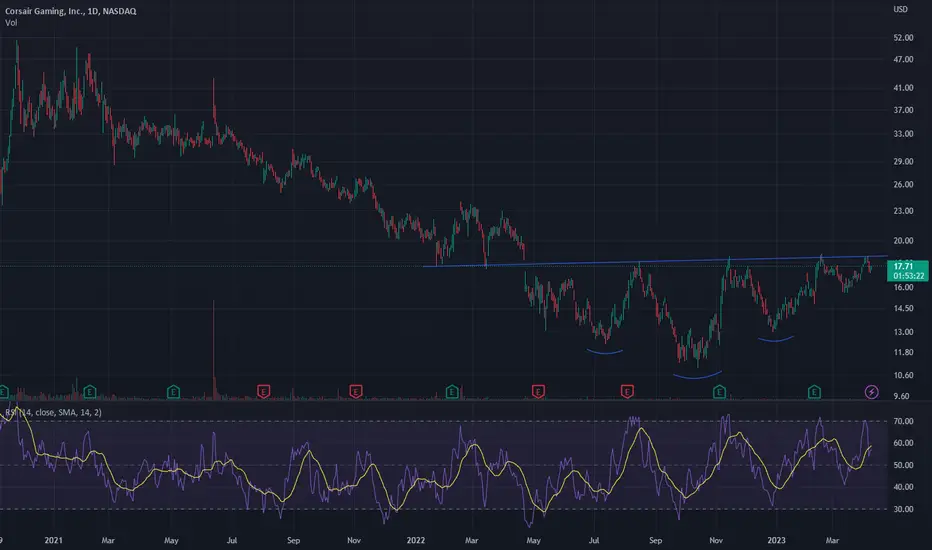Click the 52.00 price scale label

(x=903, y=37)
